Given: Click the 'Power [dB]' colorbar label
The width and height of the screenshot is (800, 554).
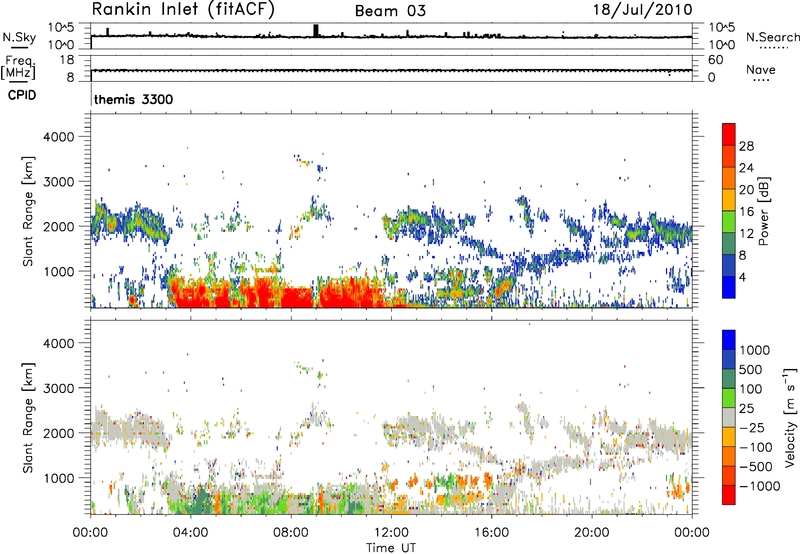Looking at the screenshot, I should tap(763, 211).
